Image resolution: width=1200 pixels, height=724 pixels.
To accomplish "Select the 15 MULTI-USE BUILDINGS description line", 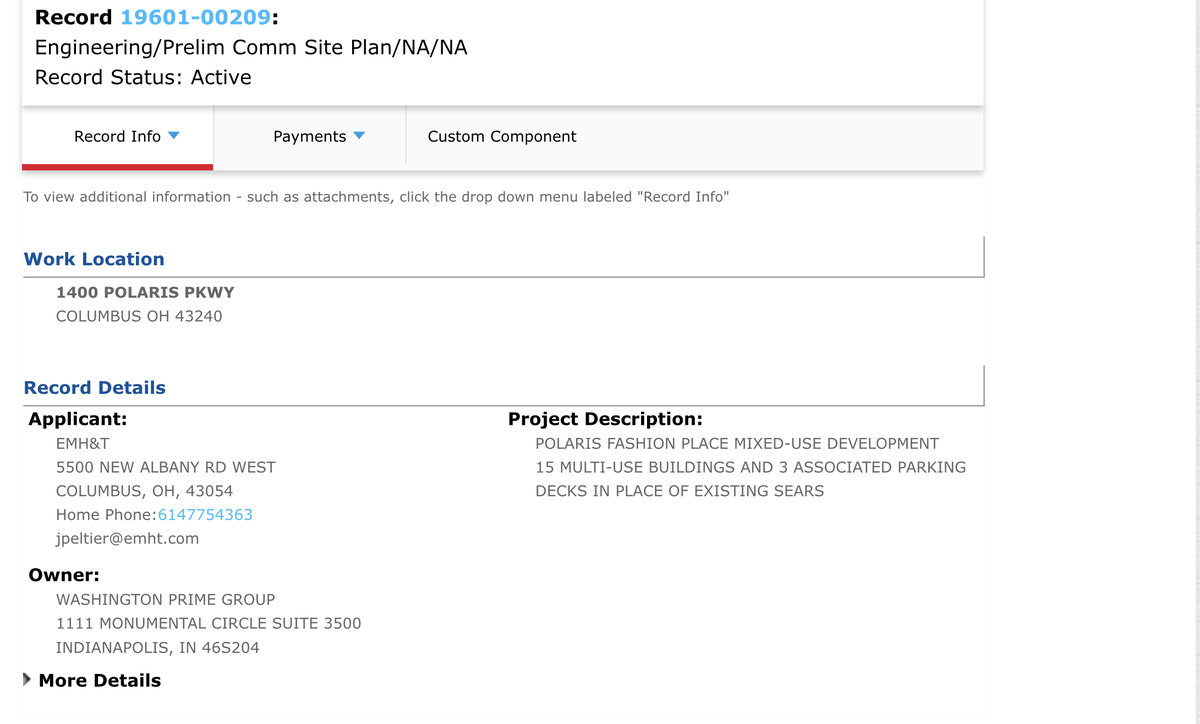I will (751, 467).
